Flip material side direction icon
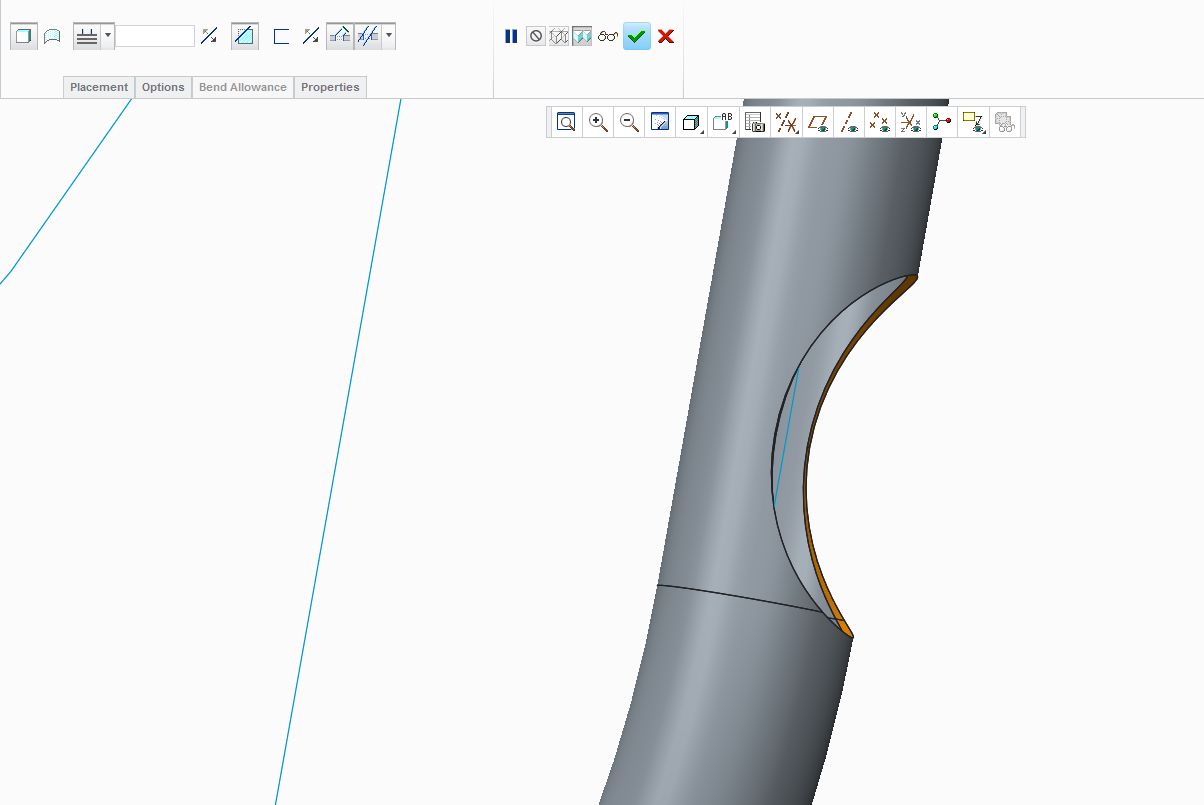 point(310,36)
